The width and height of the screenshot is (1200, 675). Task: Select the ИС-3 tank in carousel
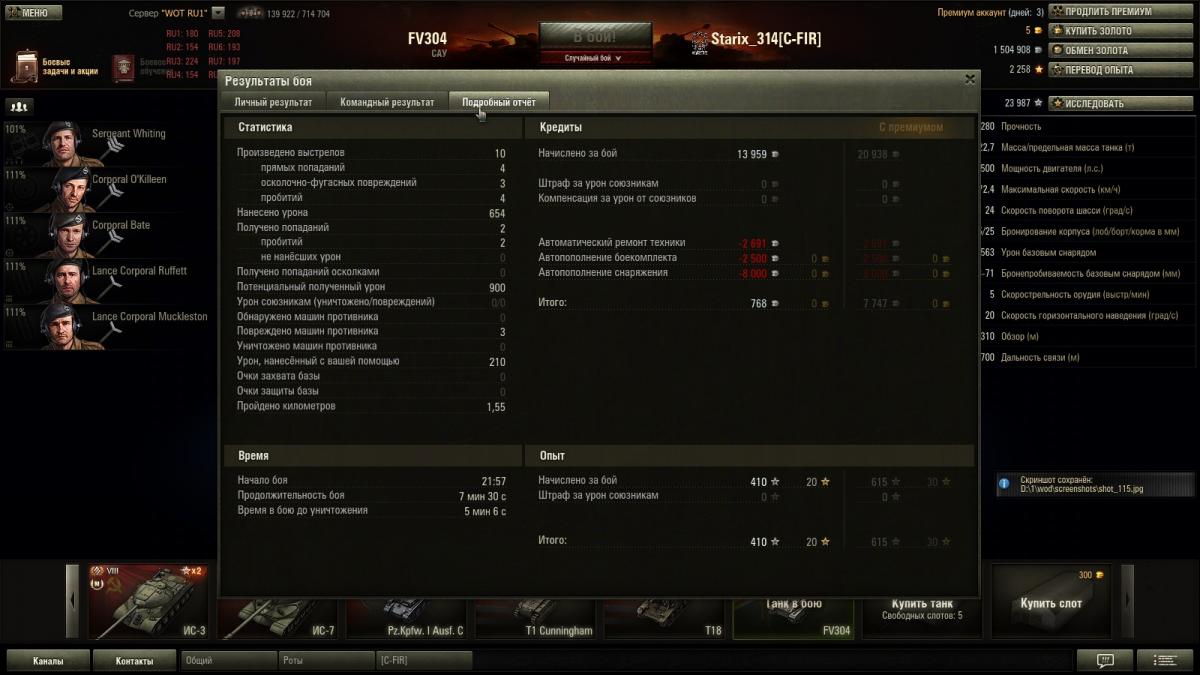pyautogui.click(x=148, y=601)
